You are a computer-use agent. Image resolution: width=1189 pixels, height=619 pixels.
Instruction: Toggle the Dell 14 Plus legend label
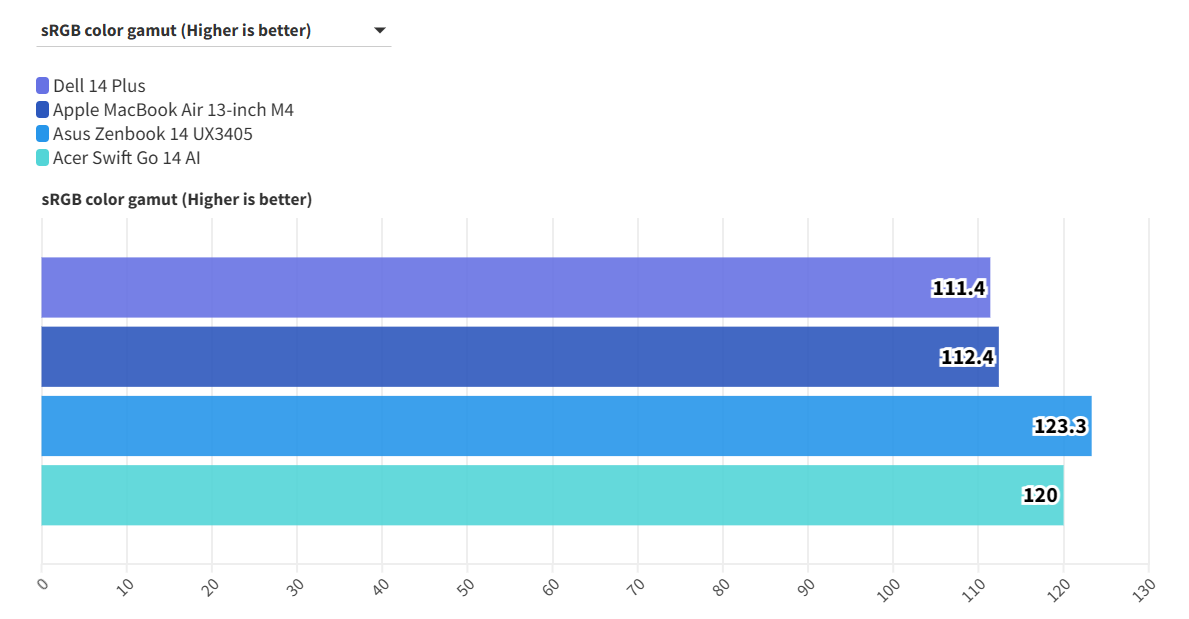(x=99, y=86)
